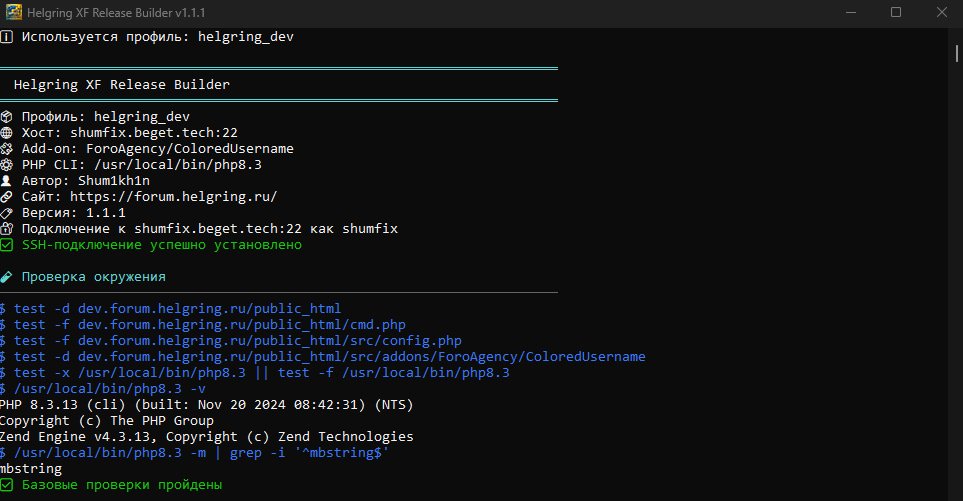Maximize the Release Builder window
Screen dimensions: 963x501
pos(896,12)
